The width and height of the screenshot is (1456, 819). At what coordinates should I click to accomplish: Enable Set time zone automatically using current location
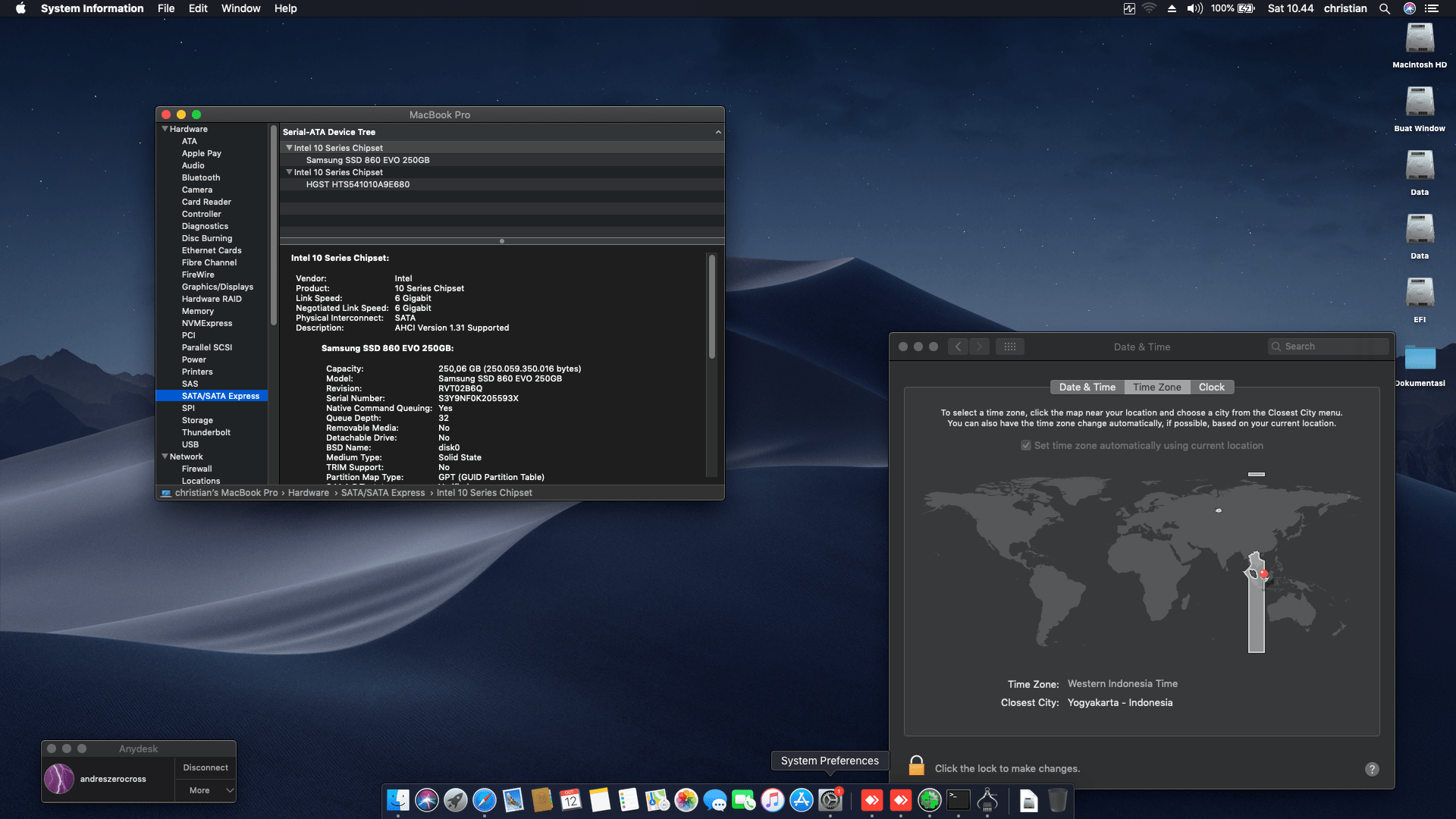tap(1025, 445)
